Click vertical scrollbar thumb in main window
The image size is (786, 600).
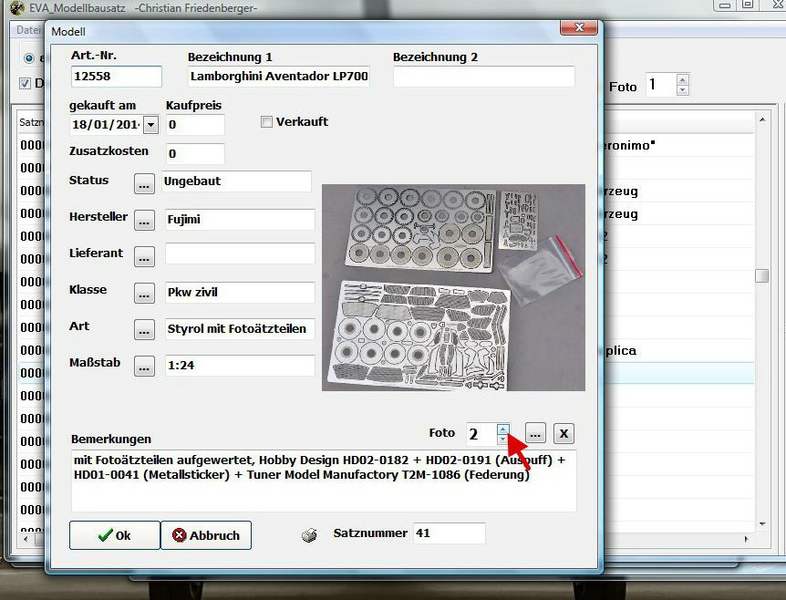[761, 276]
